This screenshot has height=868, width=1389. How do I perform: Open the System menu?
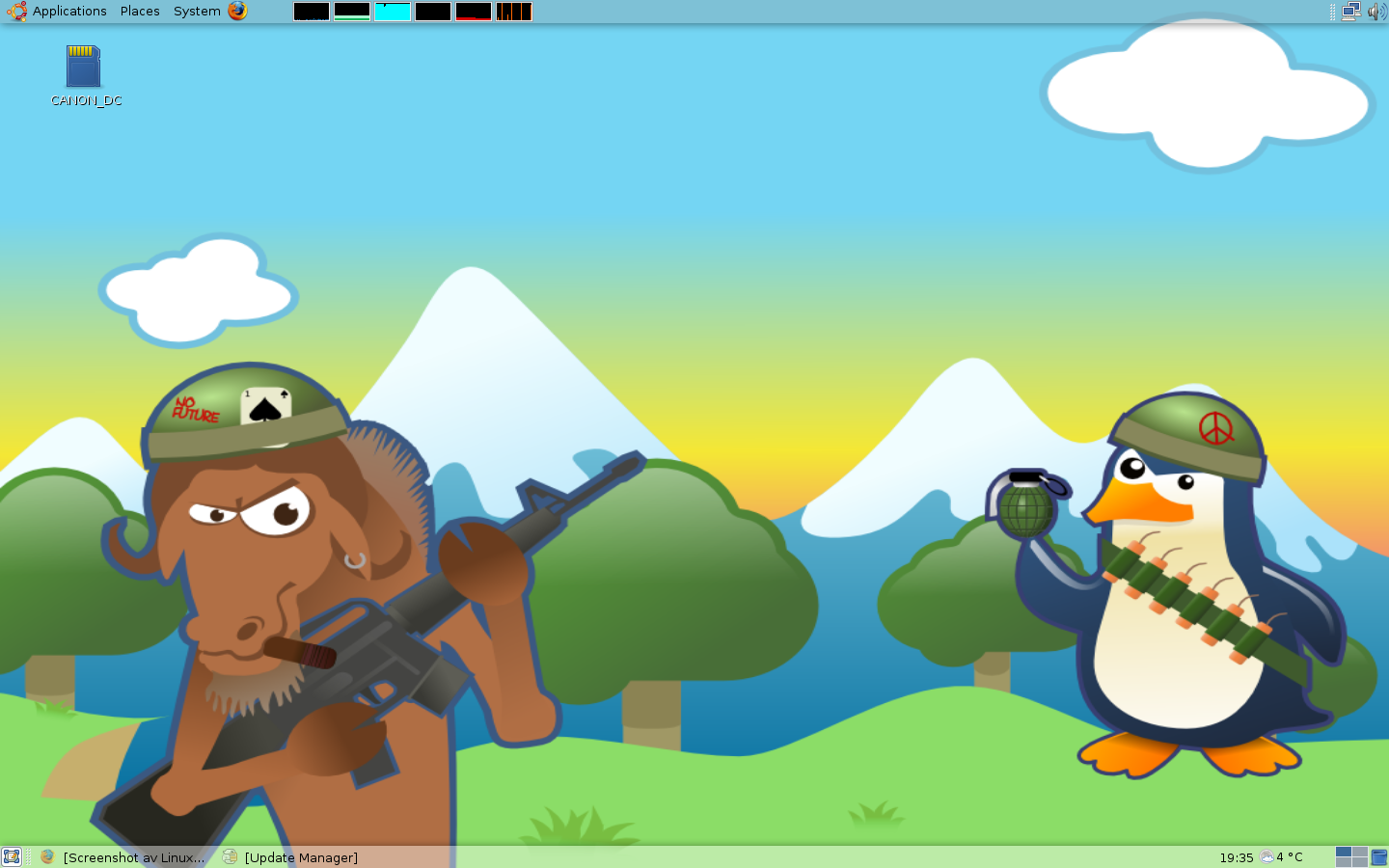[197, 12]
